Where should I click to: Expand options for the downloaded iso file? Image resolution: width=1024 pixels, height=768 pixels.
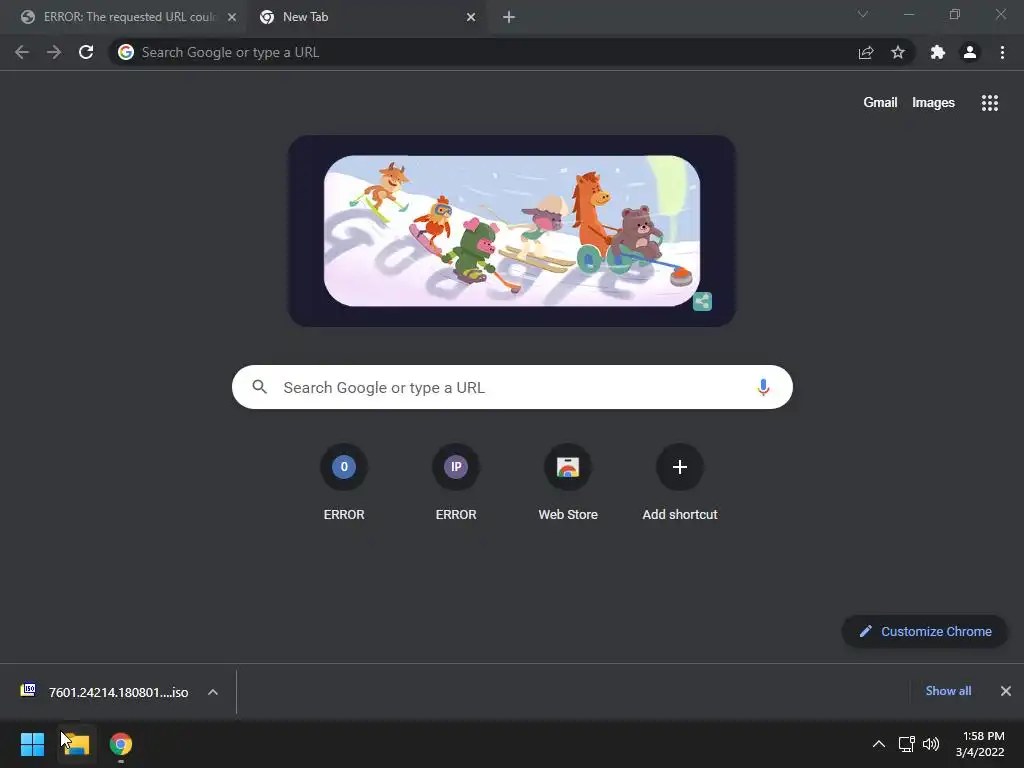click(213, 692)
